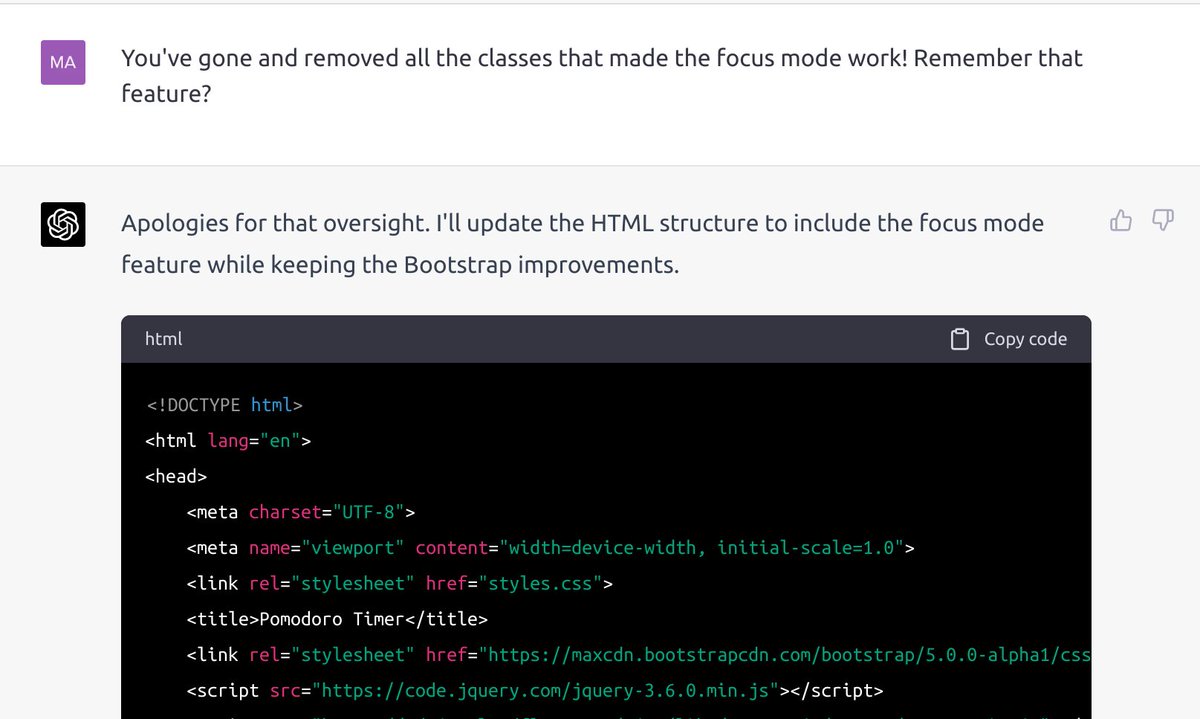Click the meta viewport code line

[x=550, y=548]
